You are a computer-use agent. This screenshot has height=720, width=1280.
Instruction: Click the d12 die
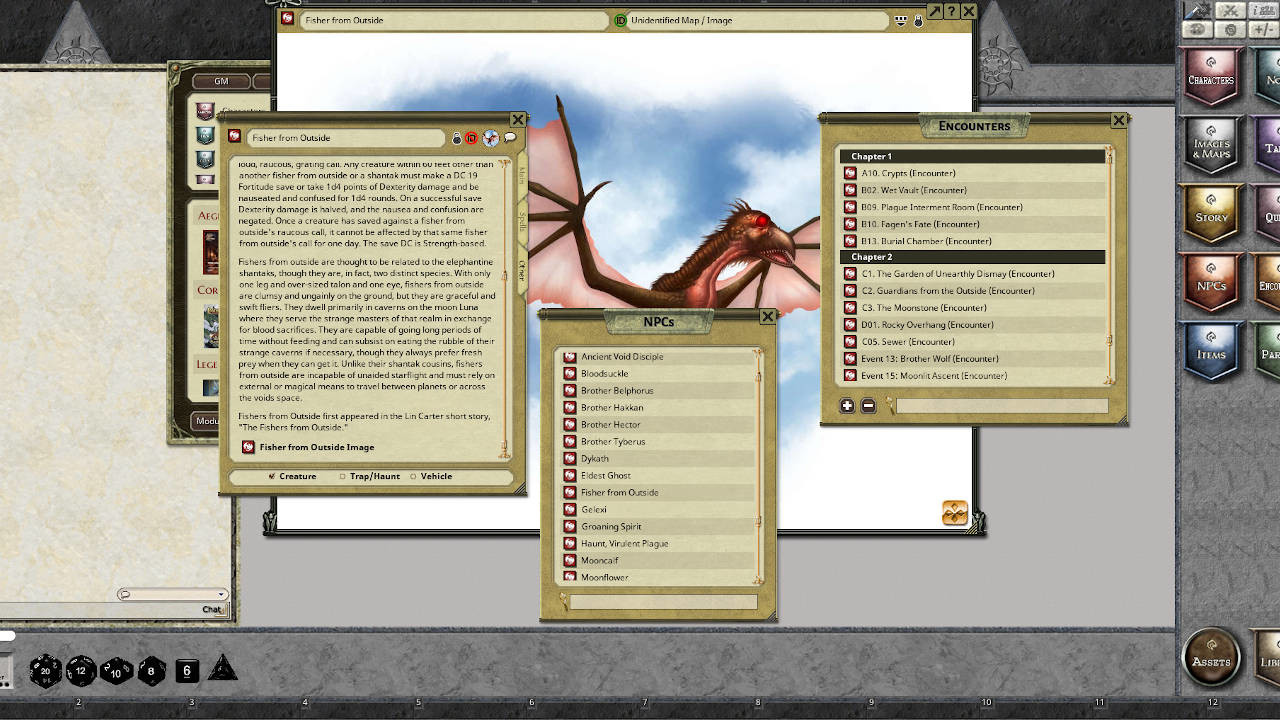[x=81, y=671]
